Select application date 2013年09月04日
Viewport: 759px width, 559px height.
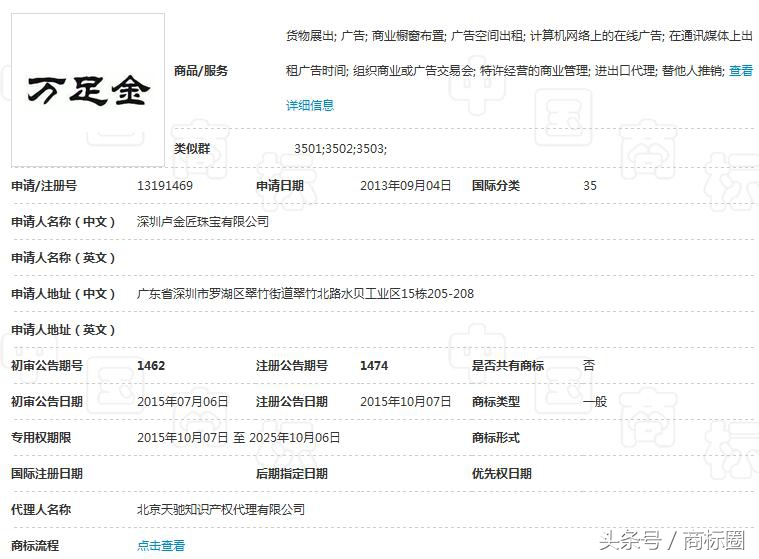[406, 185]
